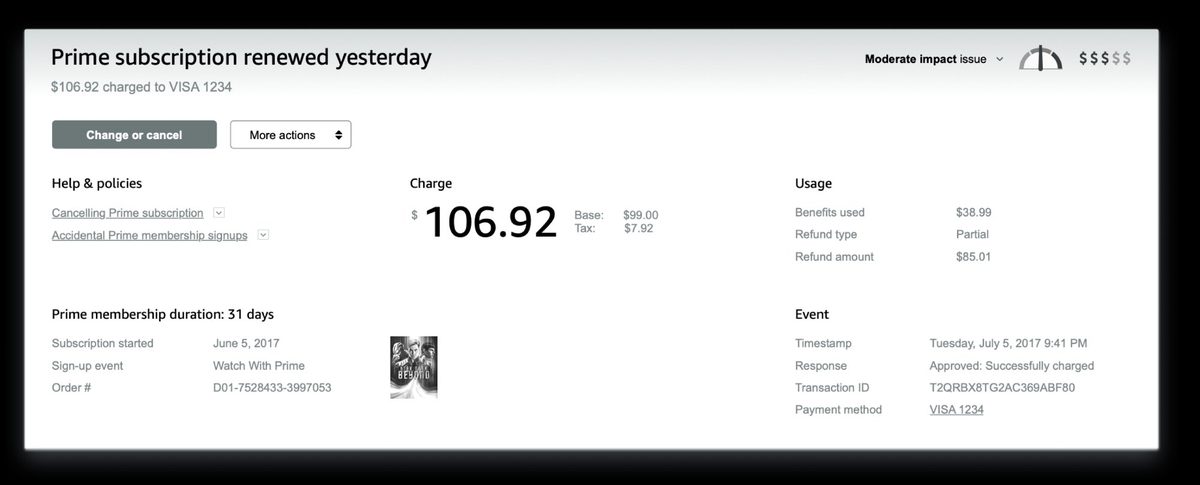Click the $38.99 benefits used value

(x=973, y=212)
